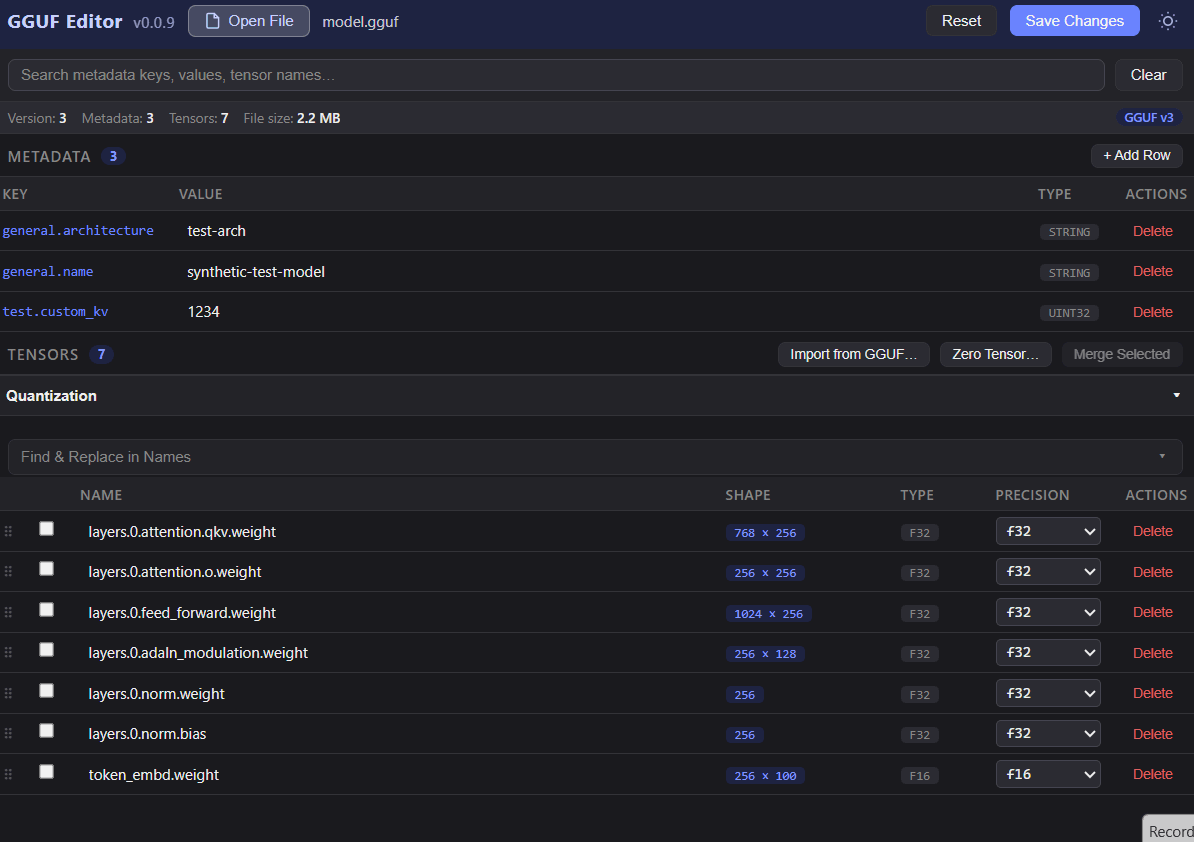The width and height of the screenshot is (1194, 842).
Task: Open F16 precision dropdown for token_embd.weight
Action: pyautogui.click(x=1048, y=774)
